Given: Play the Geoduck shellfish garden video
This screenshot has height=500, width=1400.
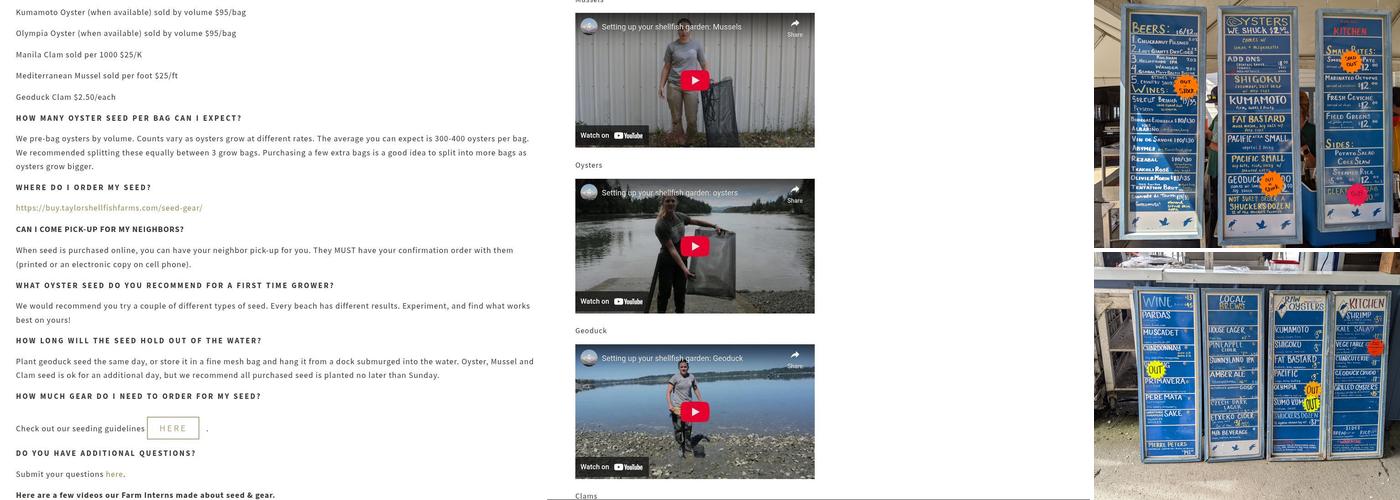Looking at the screenshot, I should 694,412.
